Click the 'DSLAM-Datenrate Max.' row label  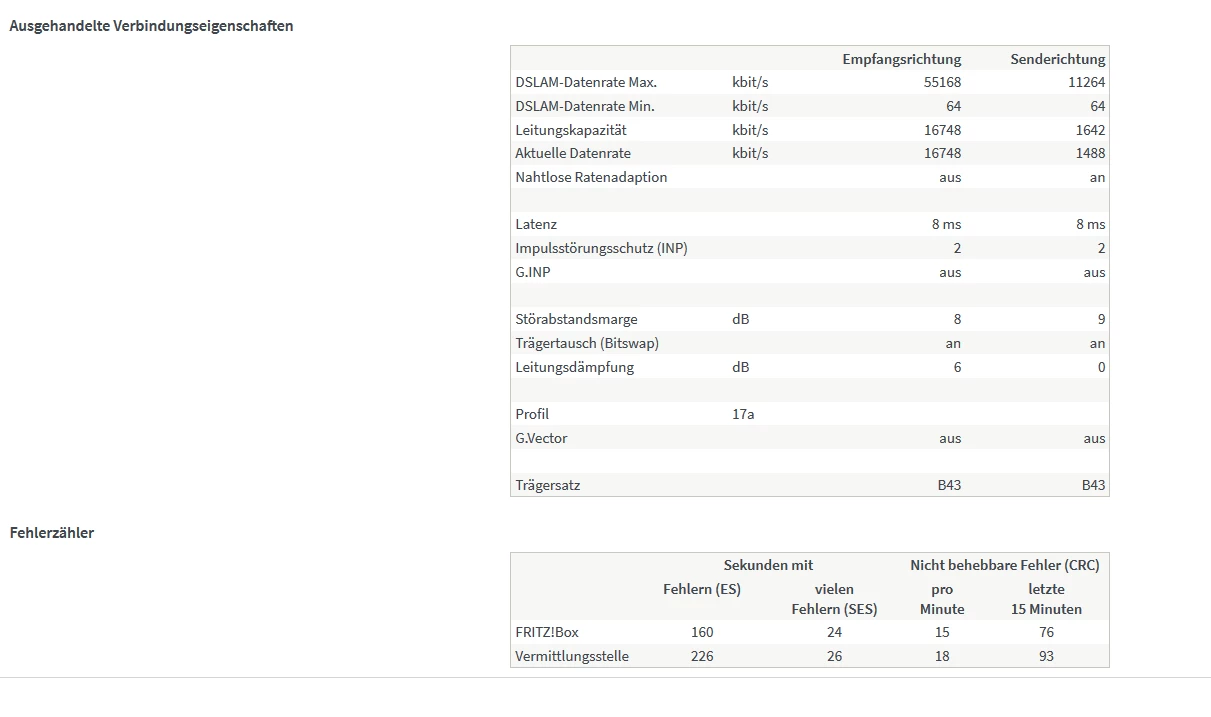(x=586, y=83)
